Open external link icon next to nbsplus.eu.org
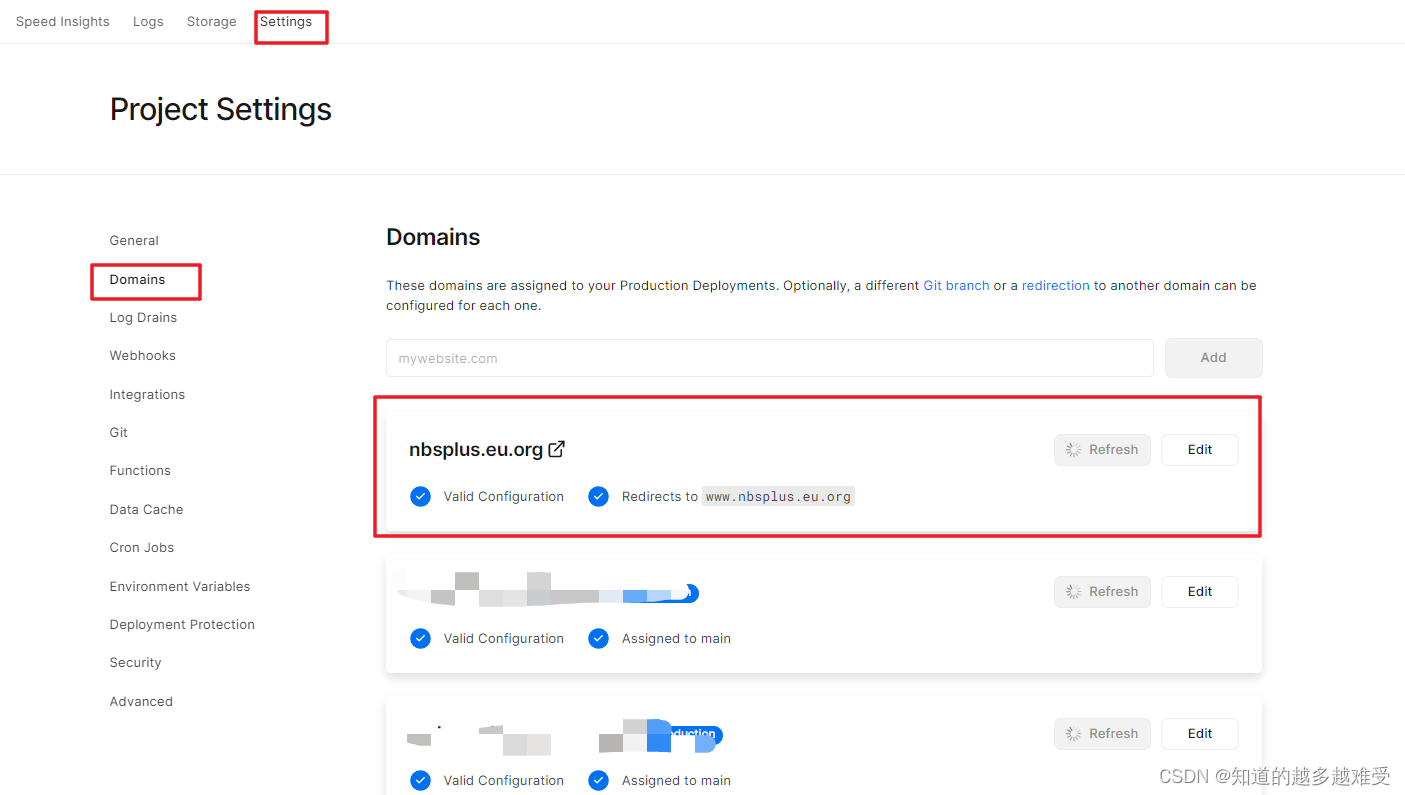This screenshot has height=795, width=1405. click(557, 449)
